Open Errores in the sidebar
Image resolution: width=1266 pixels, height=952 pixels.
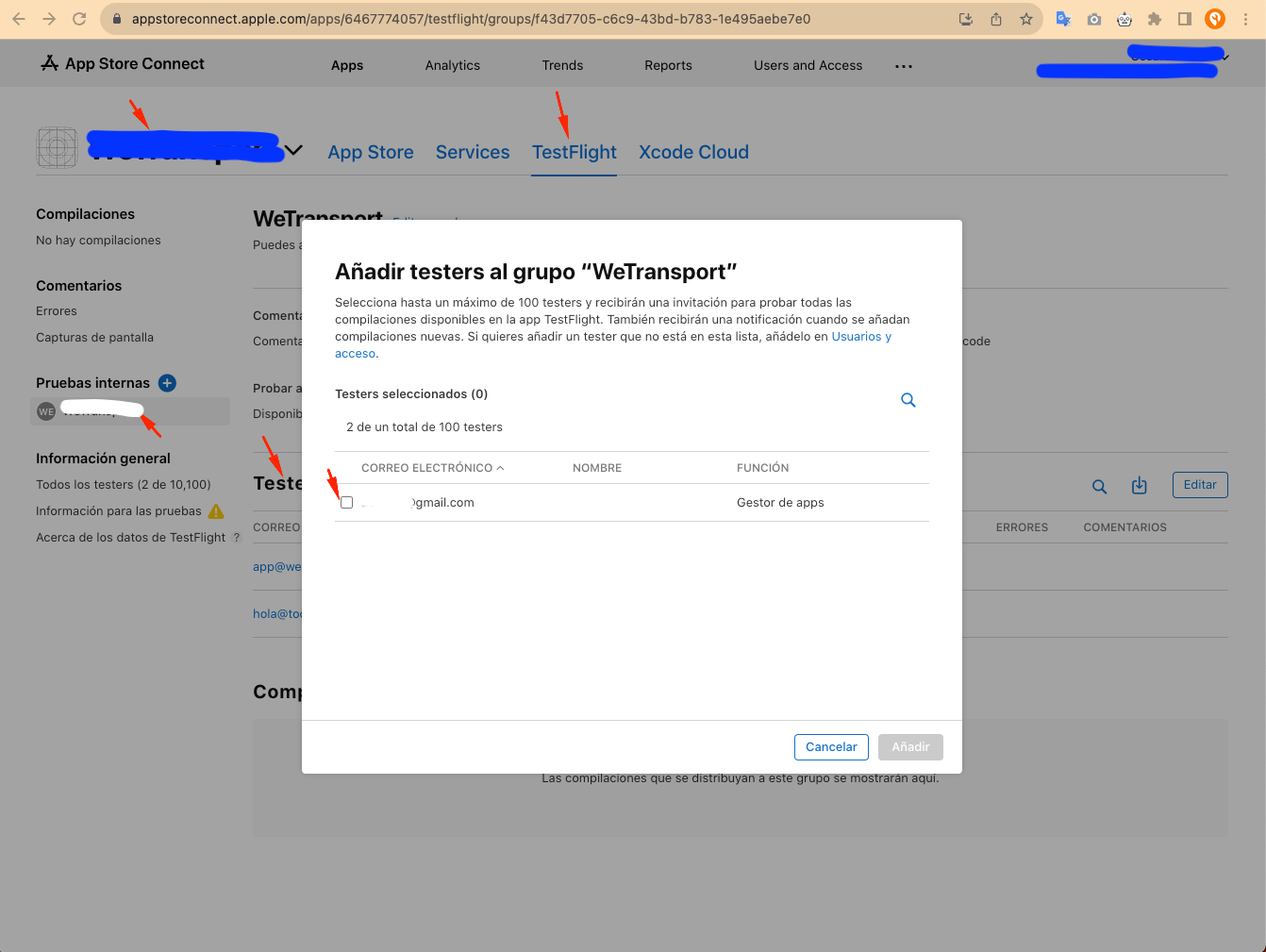pyautogui.click(x=57, y=311)
